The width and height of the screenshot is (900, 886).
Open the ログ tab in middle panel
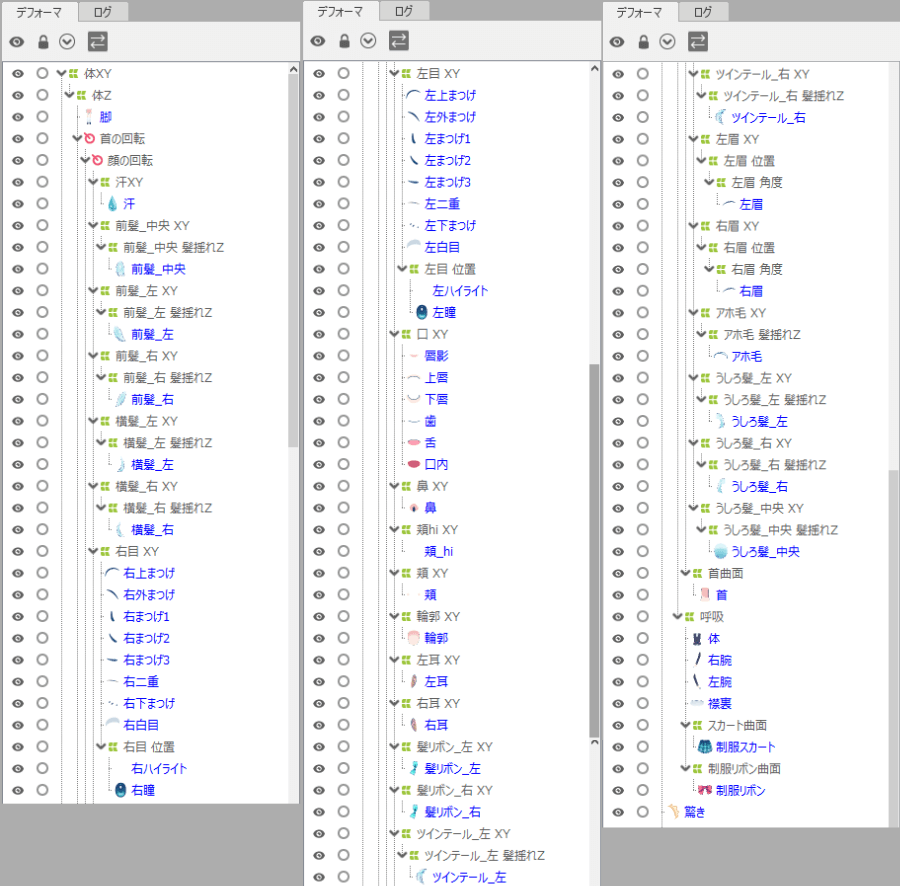pos(404,11)
